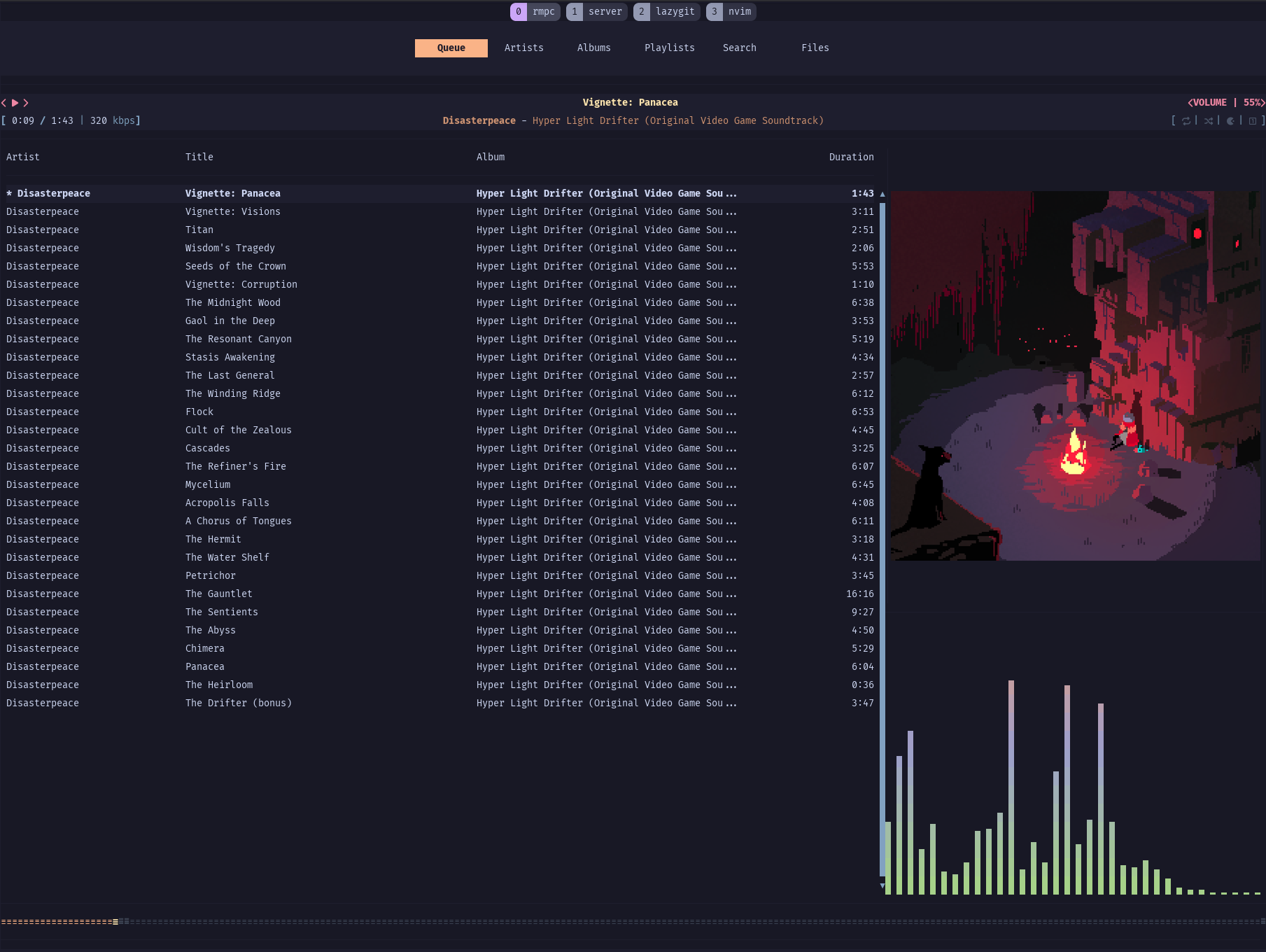Click the play icon in the header

click(x=15, y=103)
